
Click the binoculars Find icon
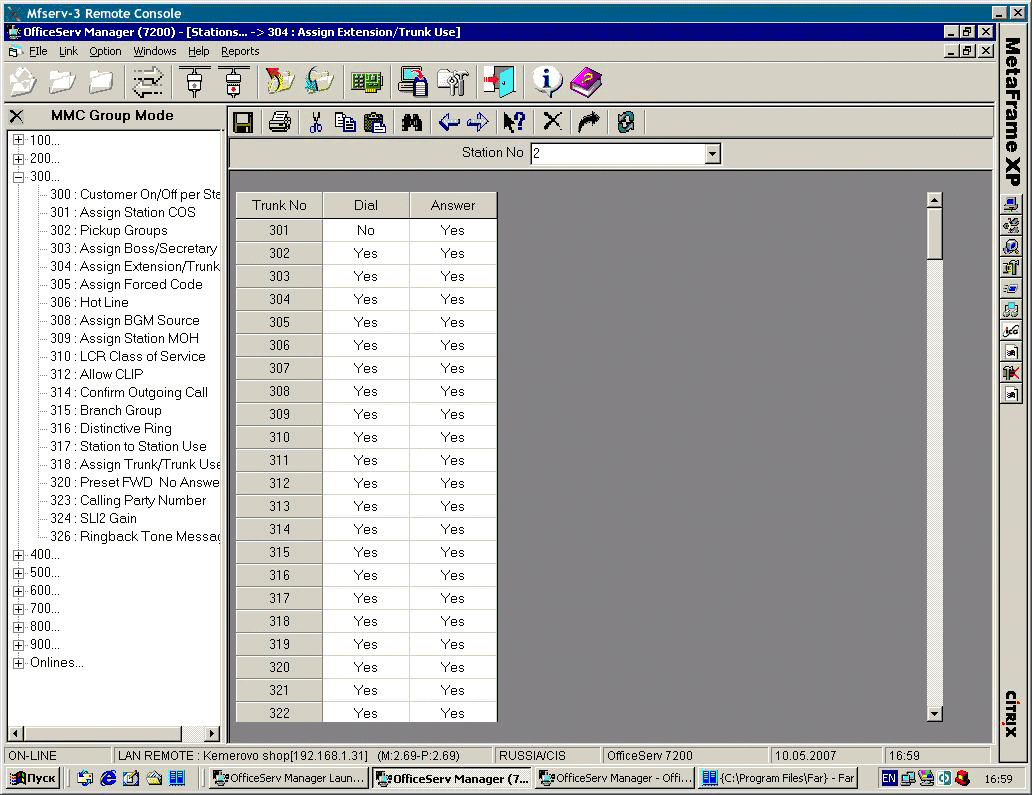(x=412, y=122)
